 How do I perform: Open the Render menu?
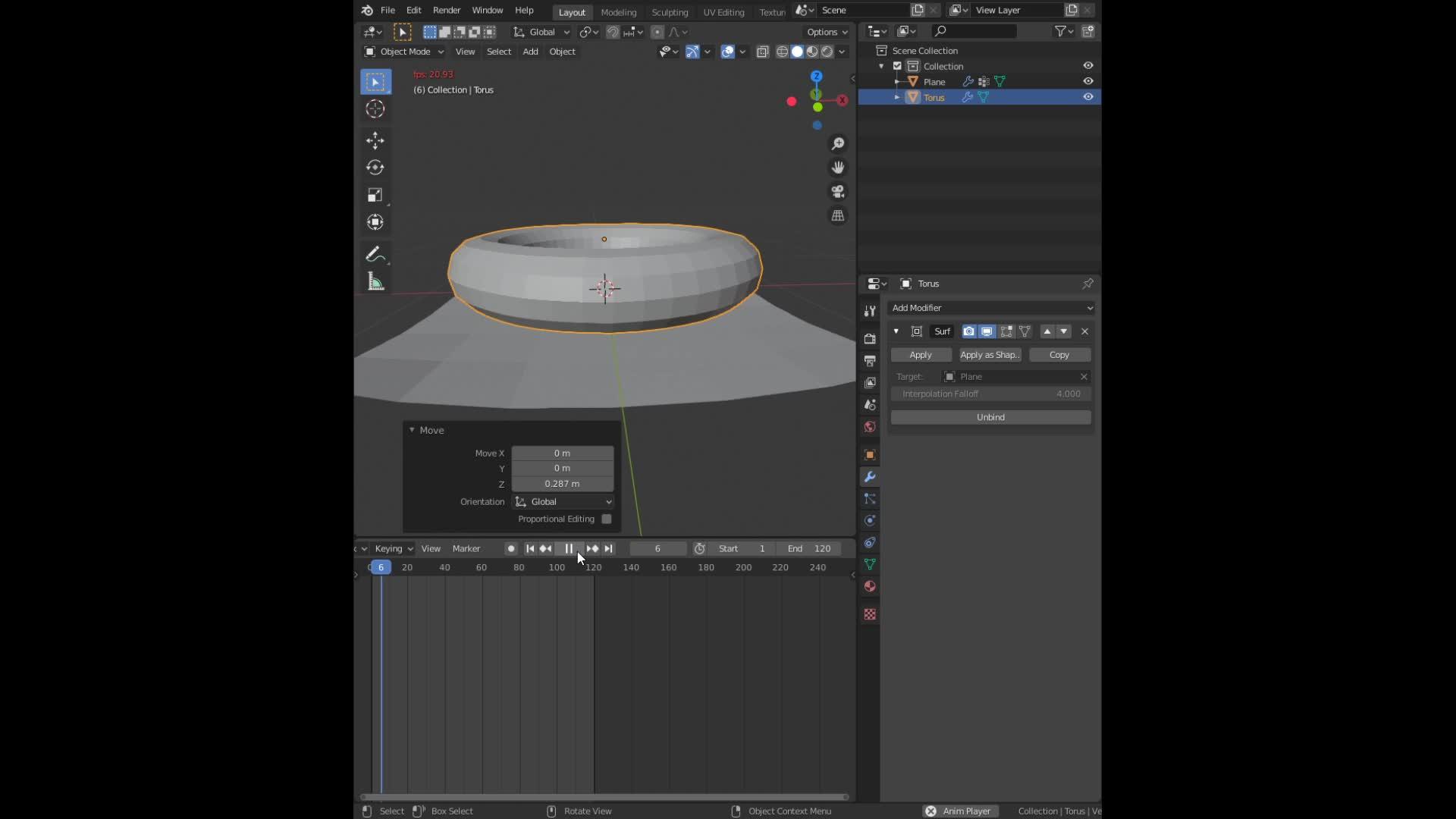tap(447, 10)
